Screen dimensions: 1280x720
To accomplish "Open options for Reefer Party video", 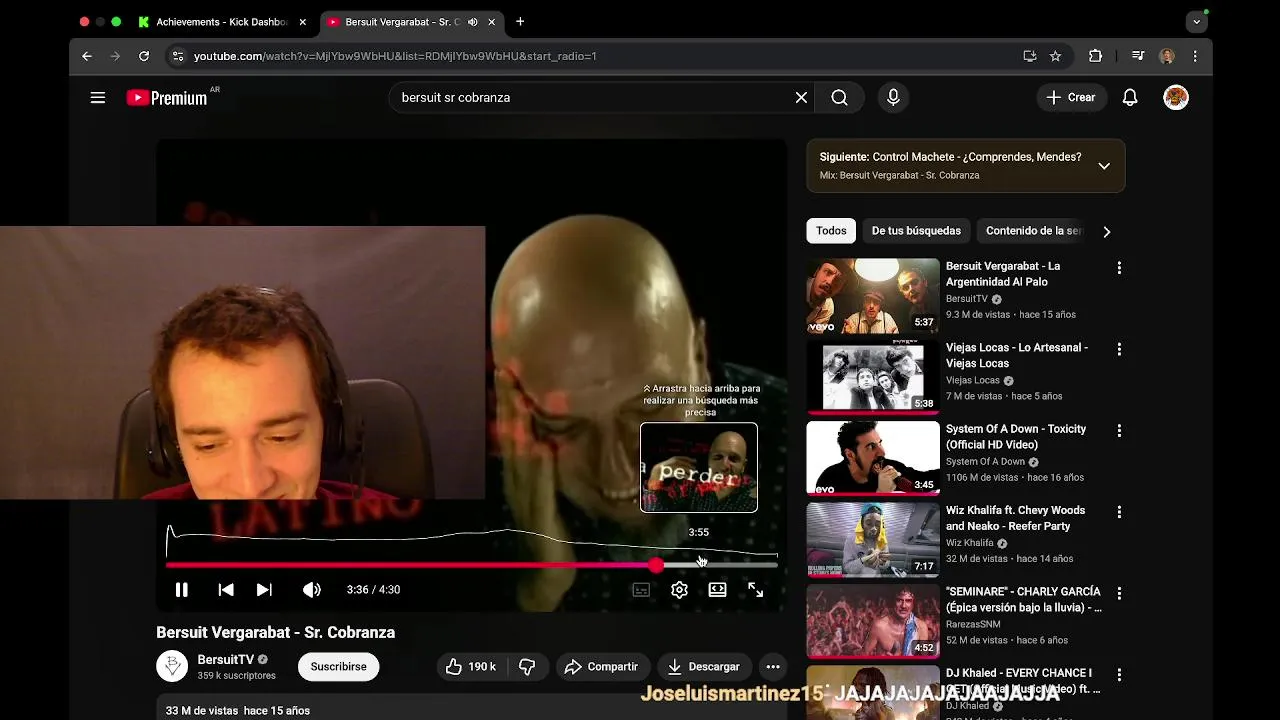I will coord(1119,512).
